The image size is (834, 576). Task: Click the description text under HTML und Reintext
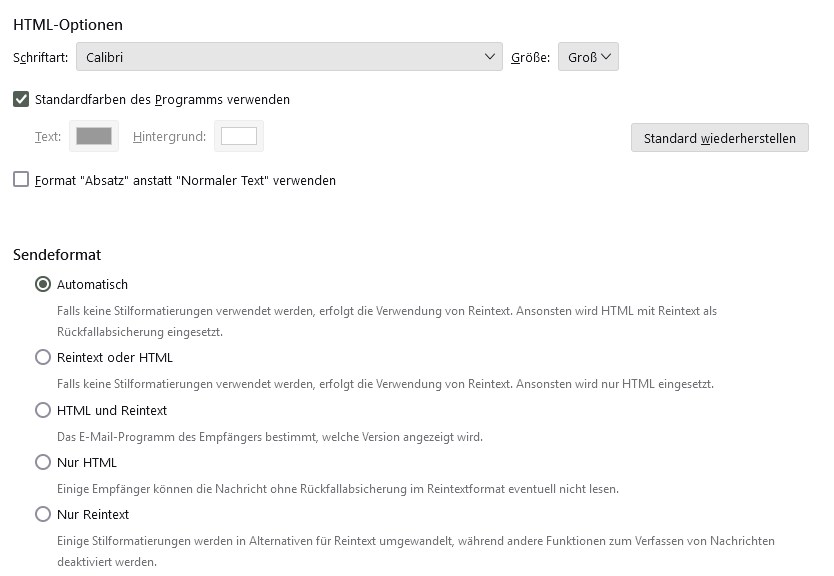point(270,437)
